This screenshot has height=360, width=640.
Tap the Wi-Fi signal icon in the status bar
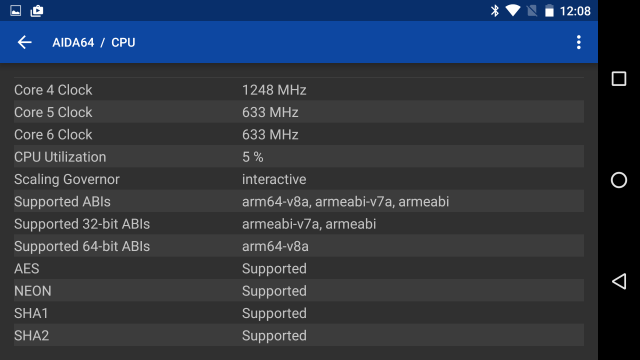click(x=513, y=11)
